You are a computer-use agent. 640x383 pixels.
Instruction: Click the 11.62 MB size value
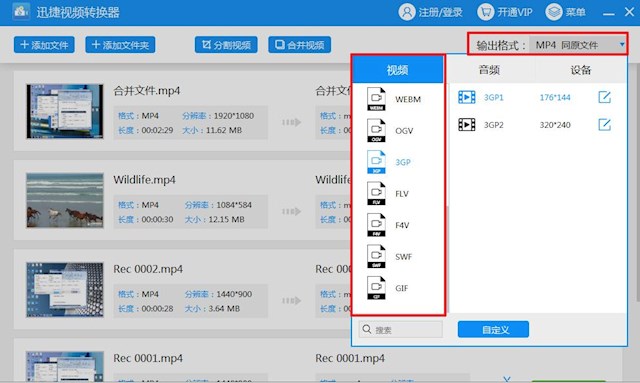224,130
